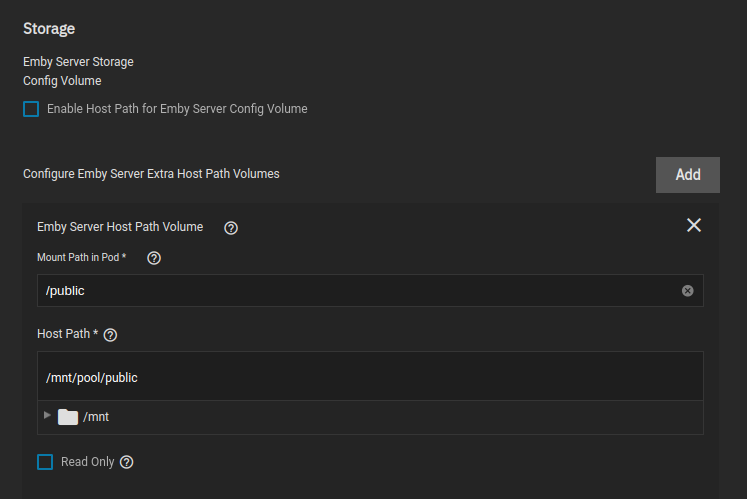View help for the Read Only option
The width and height of the screenshot is (747, 499).
click(x=127, y=462)
